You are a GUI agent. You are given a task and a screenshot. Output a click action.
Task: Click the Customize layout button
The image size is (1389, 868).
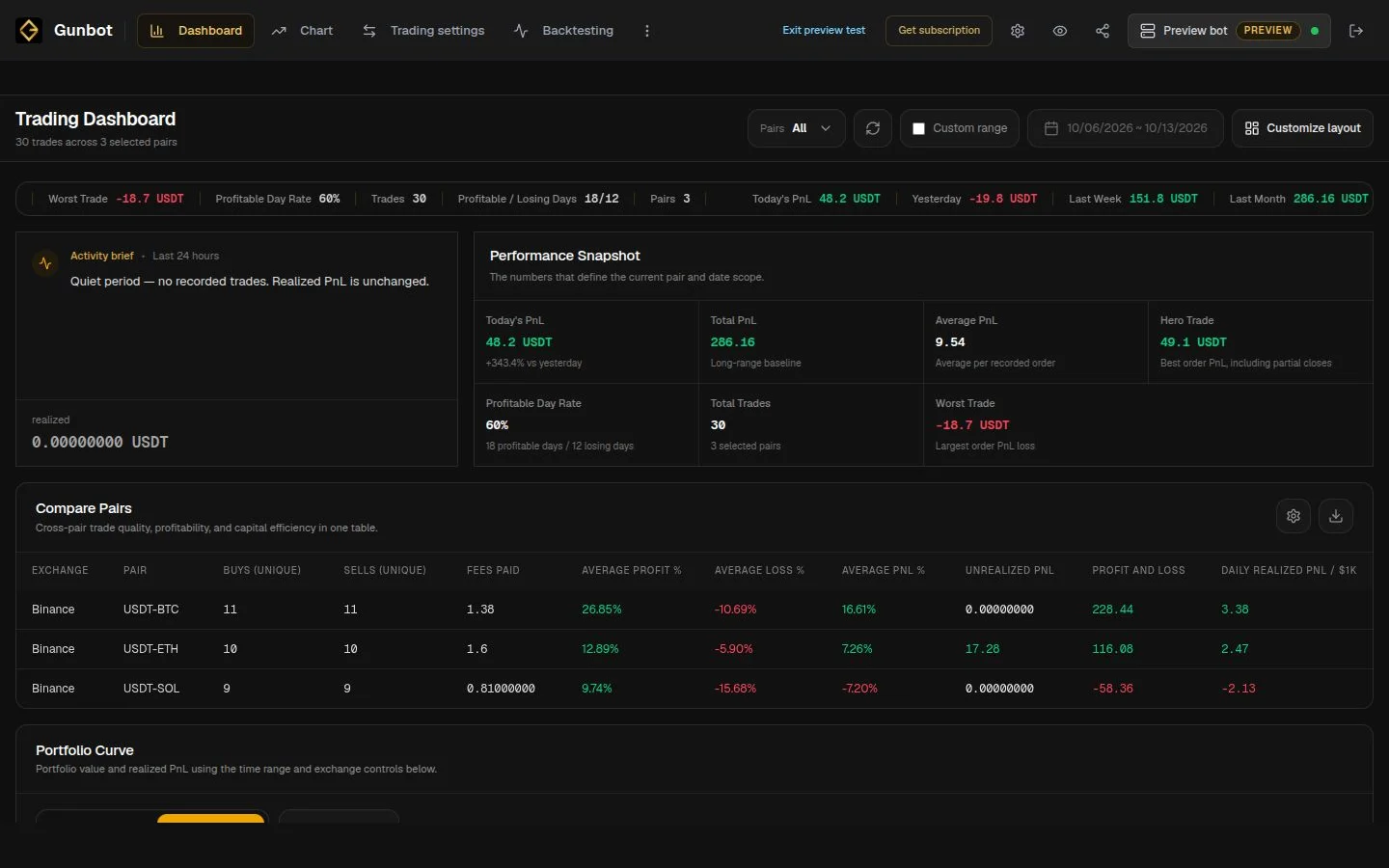[1302, 128]
